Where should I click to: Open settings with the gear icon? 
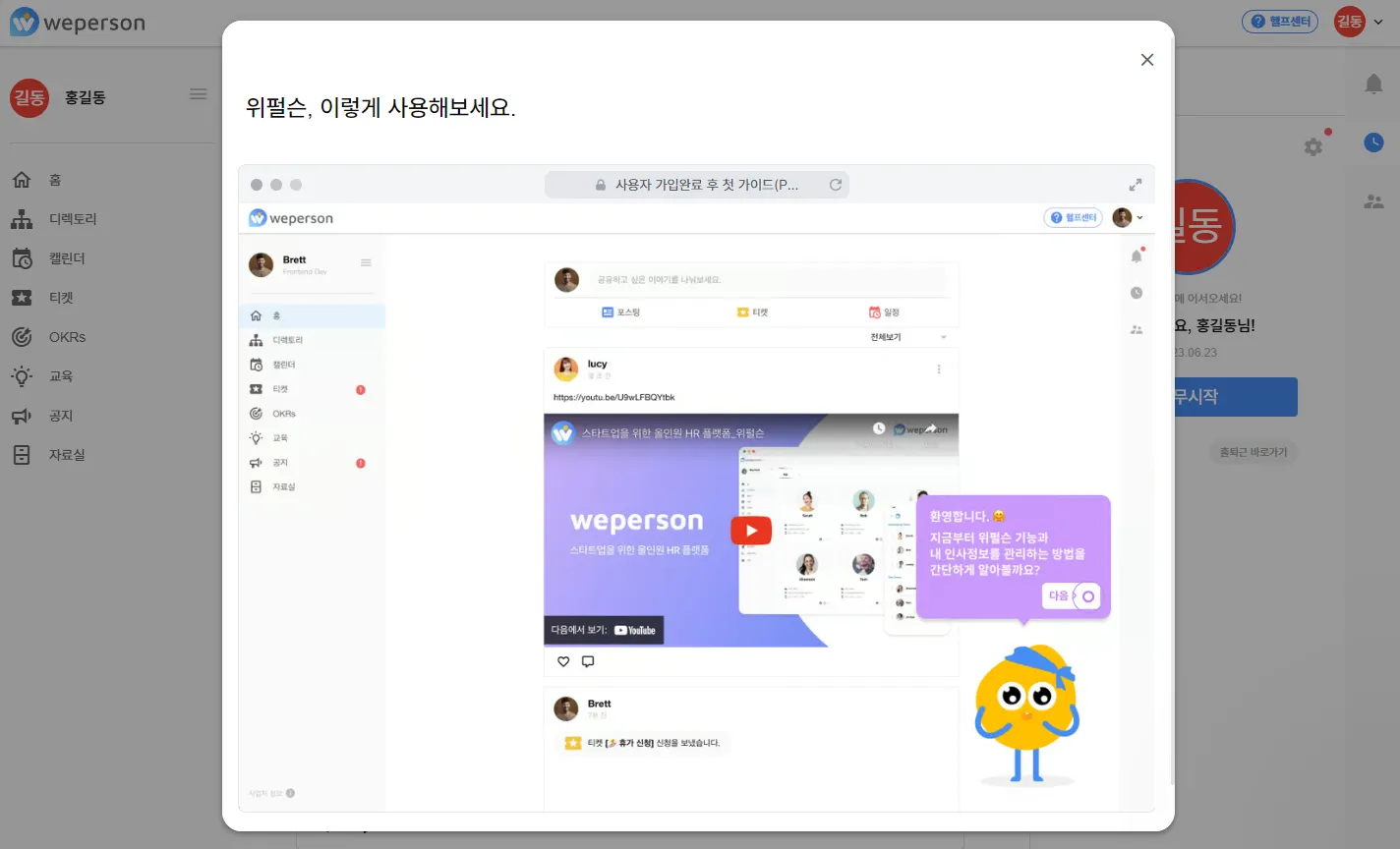[x=1313, y=146]
